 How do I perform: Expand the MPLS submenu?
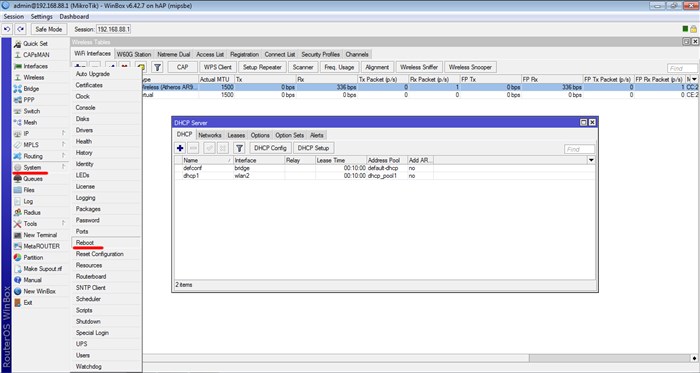coord(40,145)
